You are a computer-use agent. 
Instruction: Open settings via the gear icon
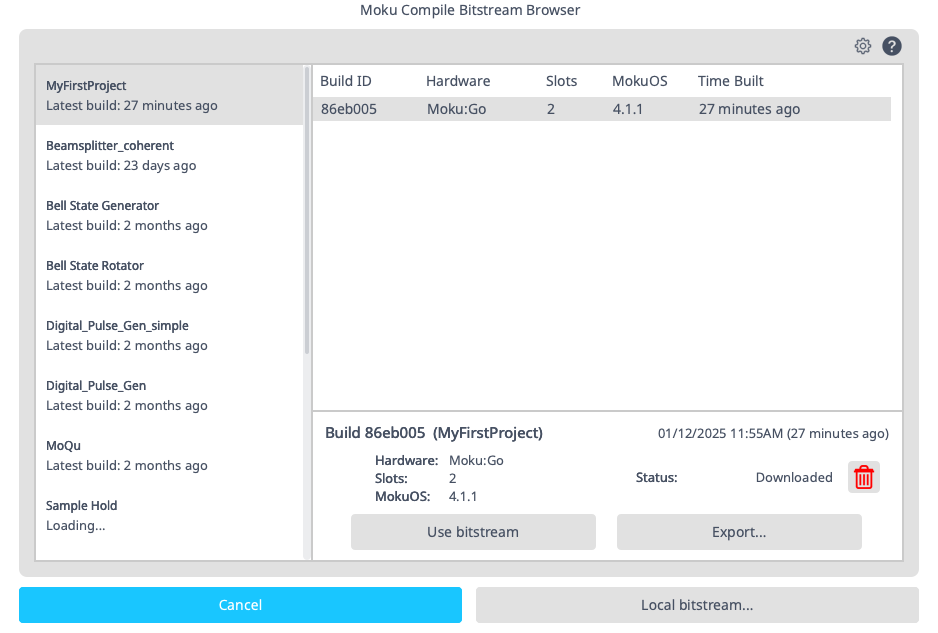pyautogui.click(x=863, y=46)
